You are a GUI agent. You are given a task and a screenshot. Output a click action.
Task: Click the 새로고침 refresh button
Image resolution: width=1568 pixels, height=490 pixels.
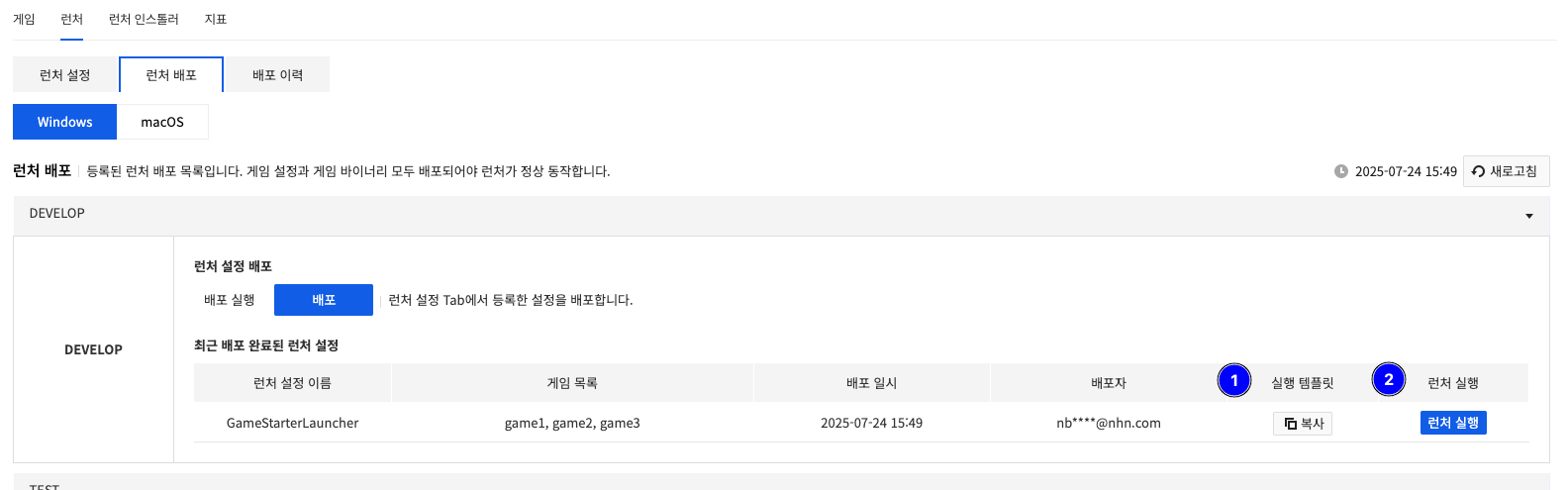coord(1506,171)
